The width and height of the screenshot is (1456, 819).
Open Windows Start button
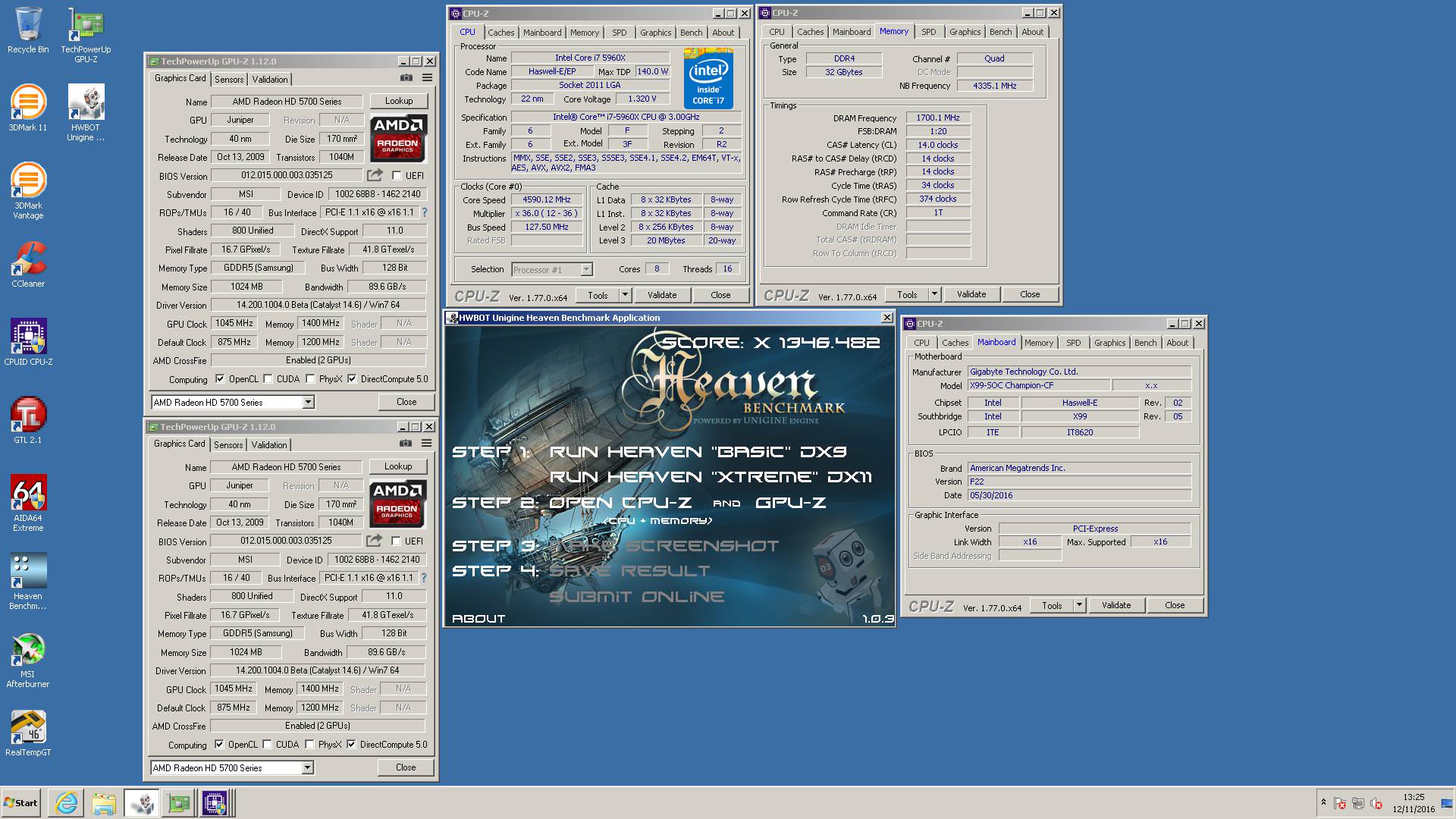[20, 803]
